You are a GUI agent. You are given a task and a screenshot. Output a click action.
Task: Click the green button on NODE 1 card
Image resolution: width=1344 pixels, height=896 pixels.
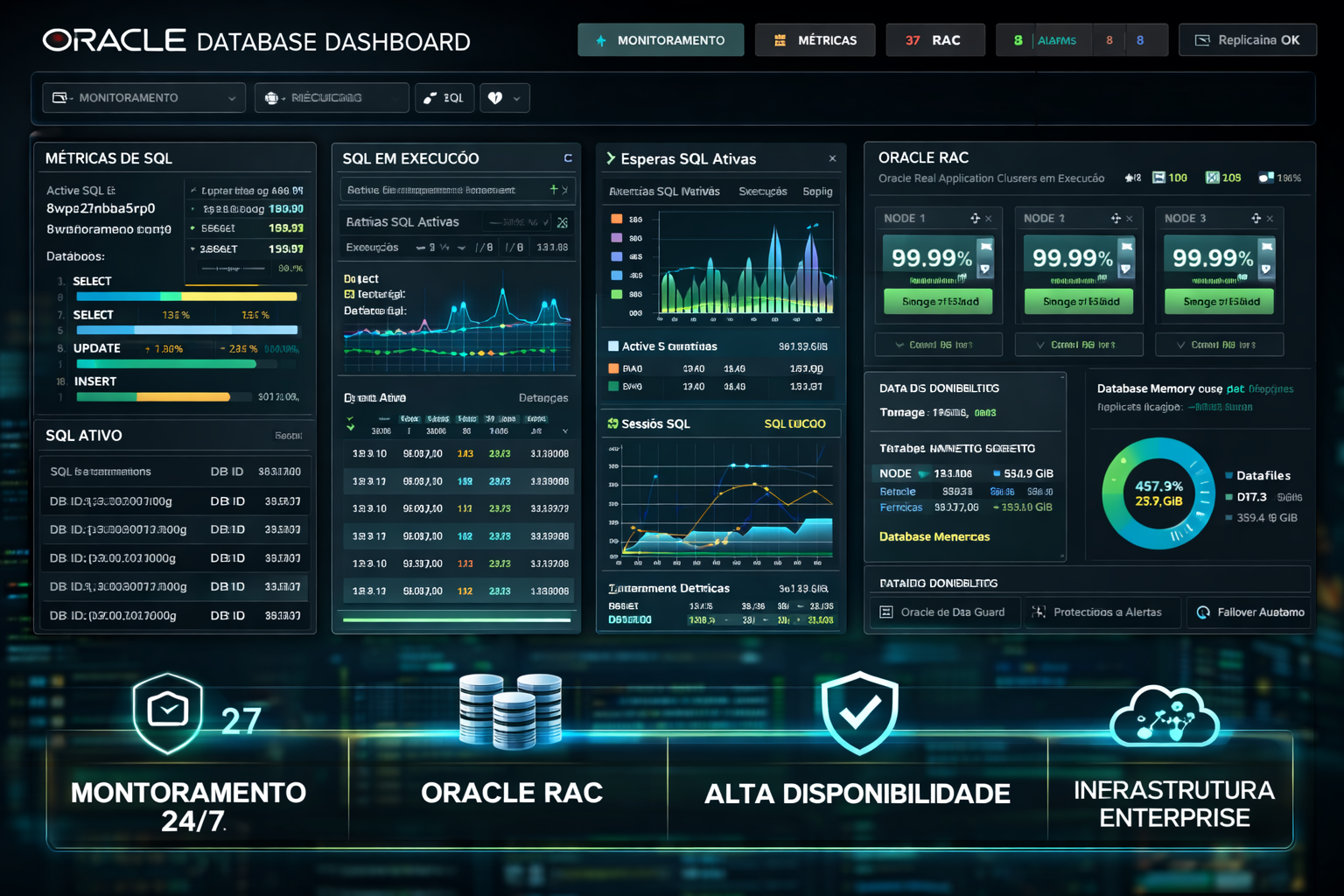click(x=938, y=301)
